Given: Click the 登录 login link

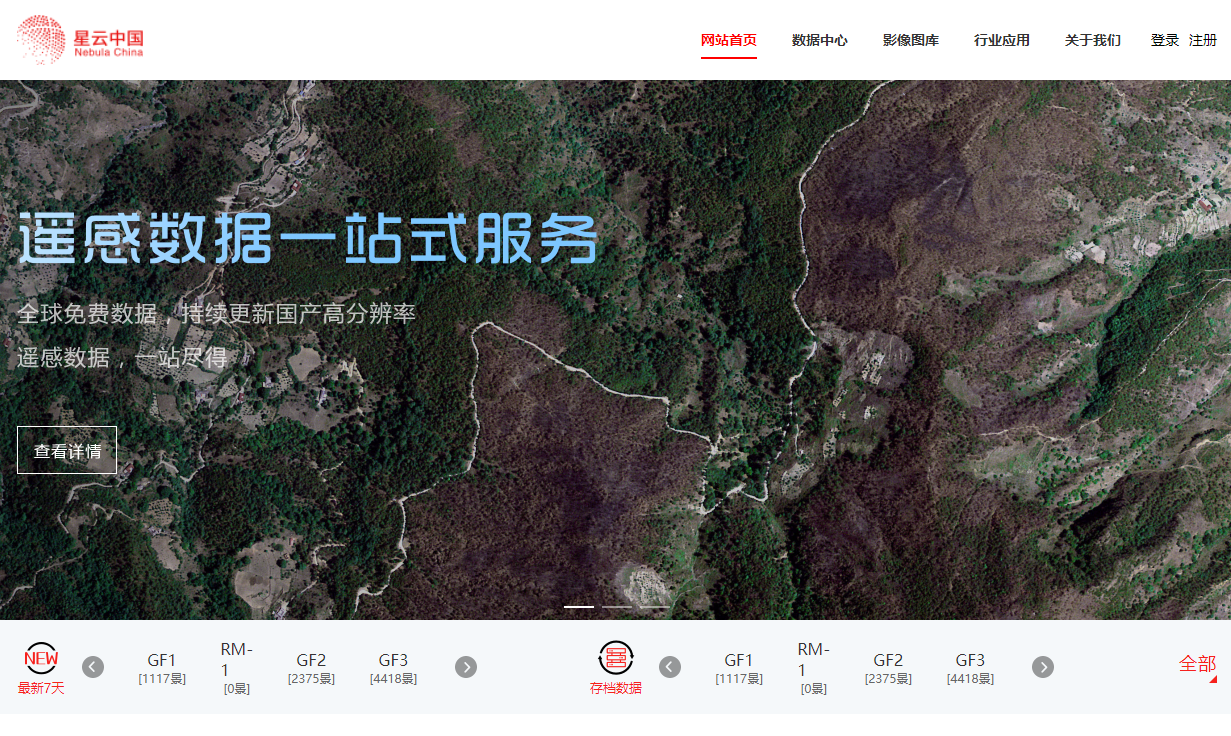Looking at the screenshot, I should (1164, 41).
